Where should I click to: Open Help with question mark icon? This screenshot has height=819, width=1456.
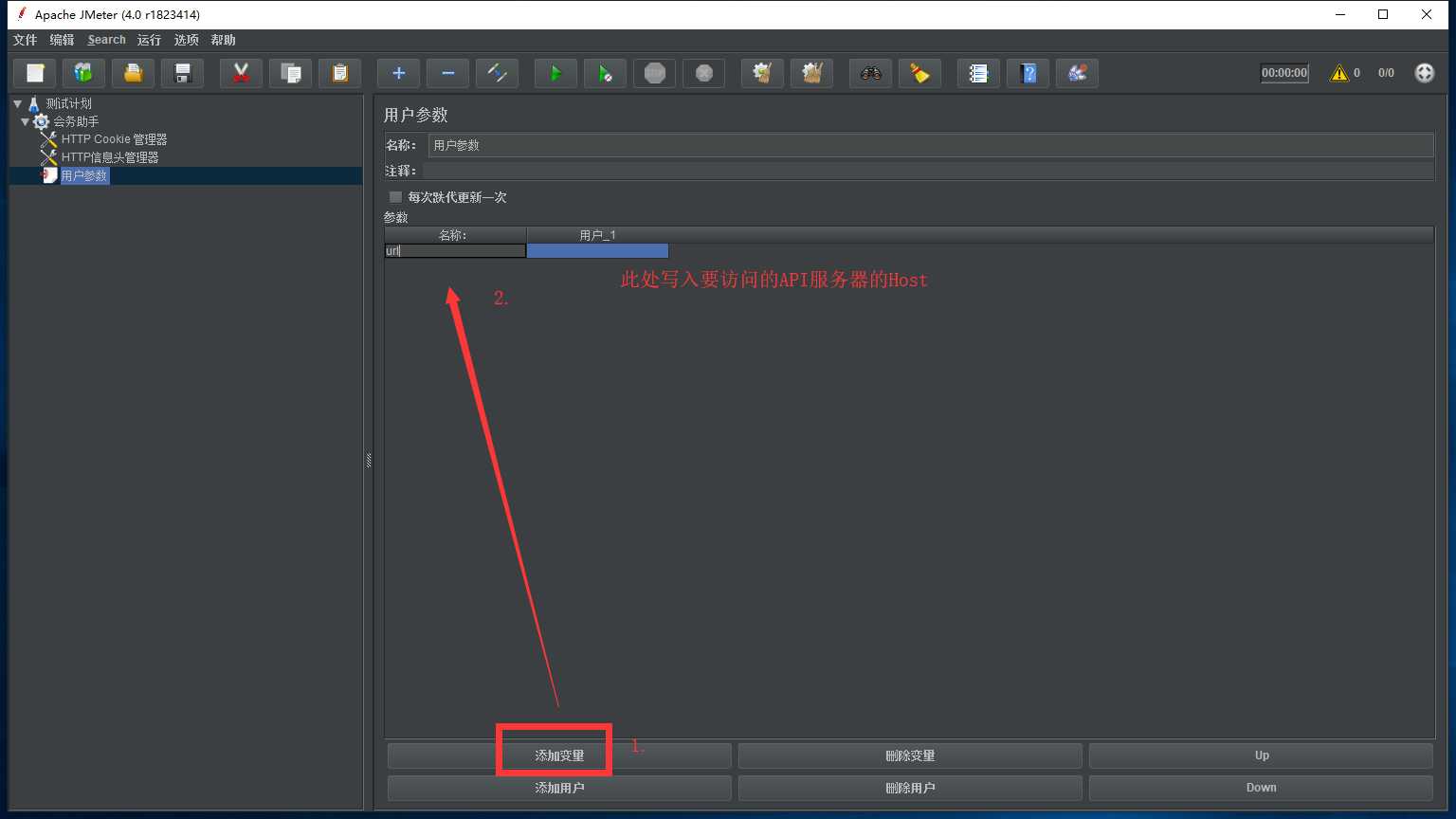click(1028, 73)
